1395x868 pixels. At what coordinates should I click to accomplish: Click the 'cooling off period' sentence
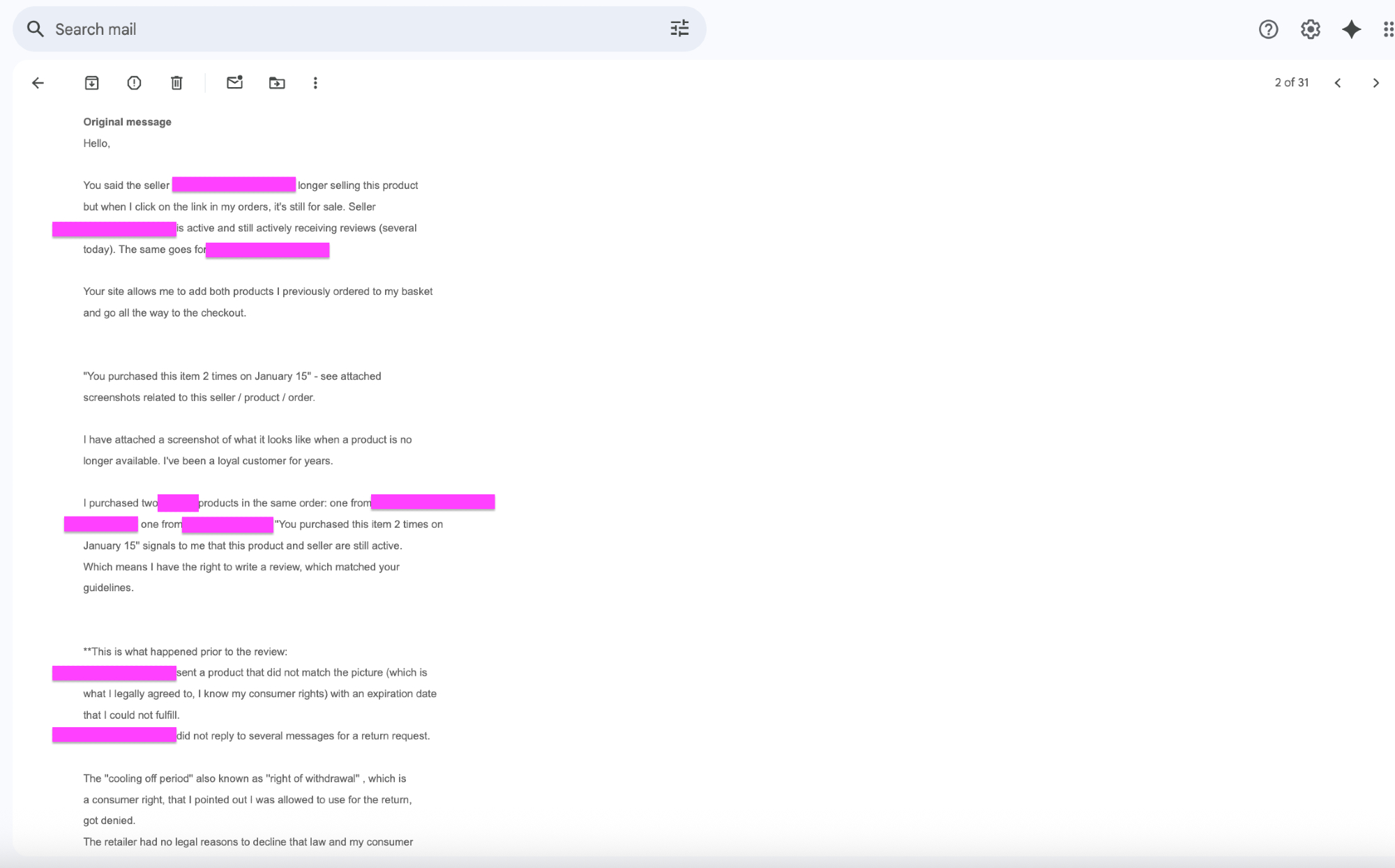(x=244, y=779)
